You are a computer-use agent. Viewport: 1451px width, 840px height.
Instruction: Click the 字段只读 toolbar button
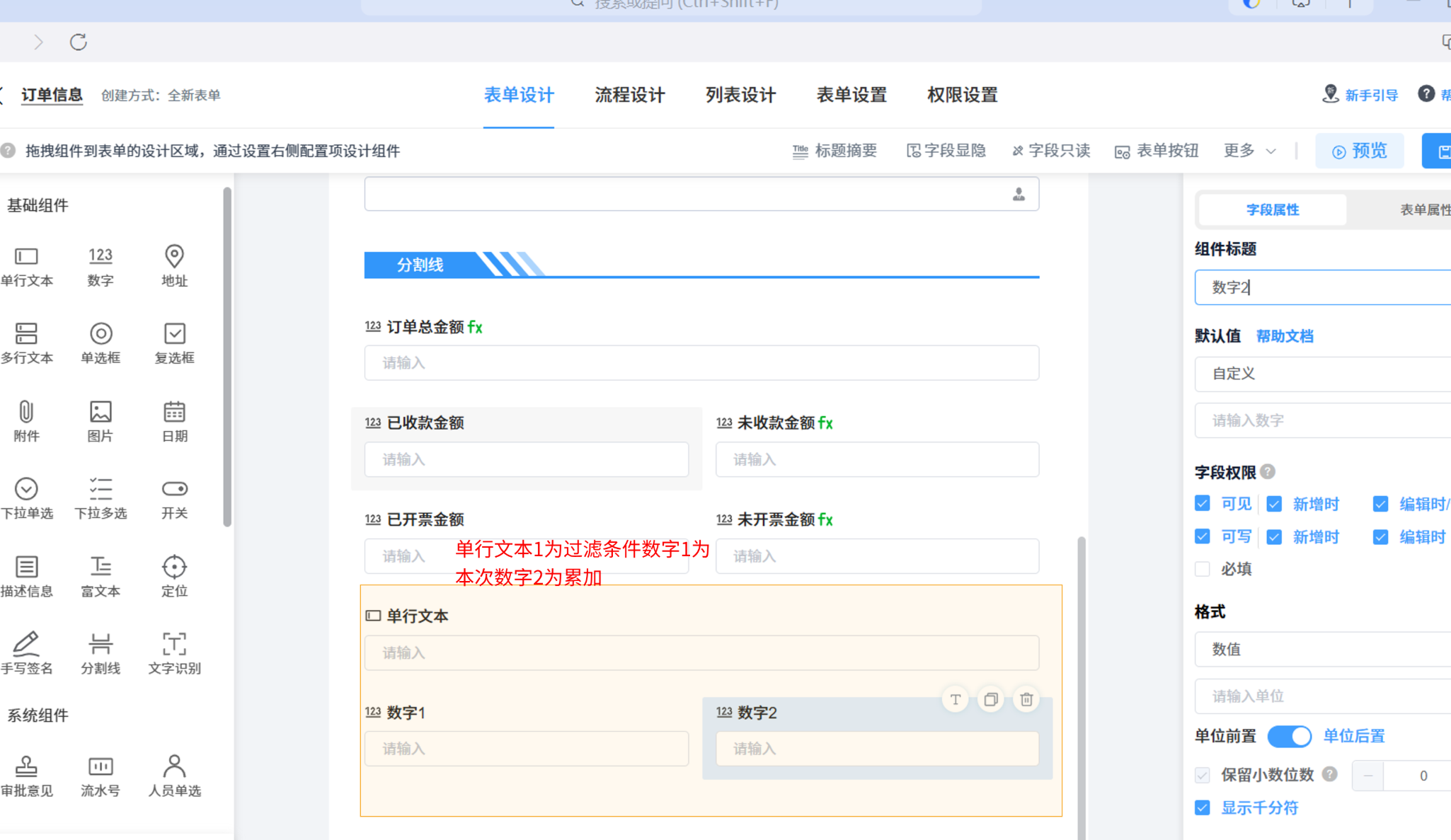tap(1051, 151)
